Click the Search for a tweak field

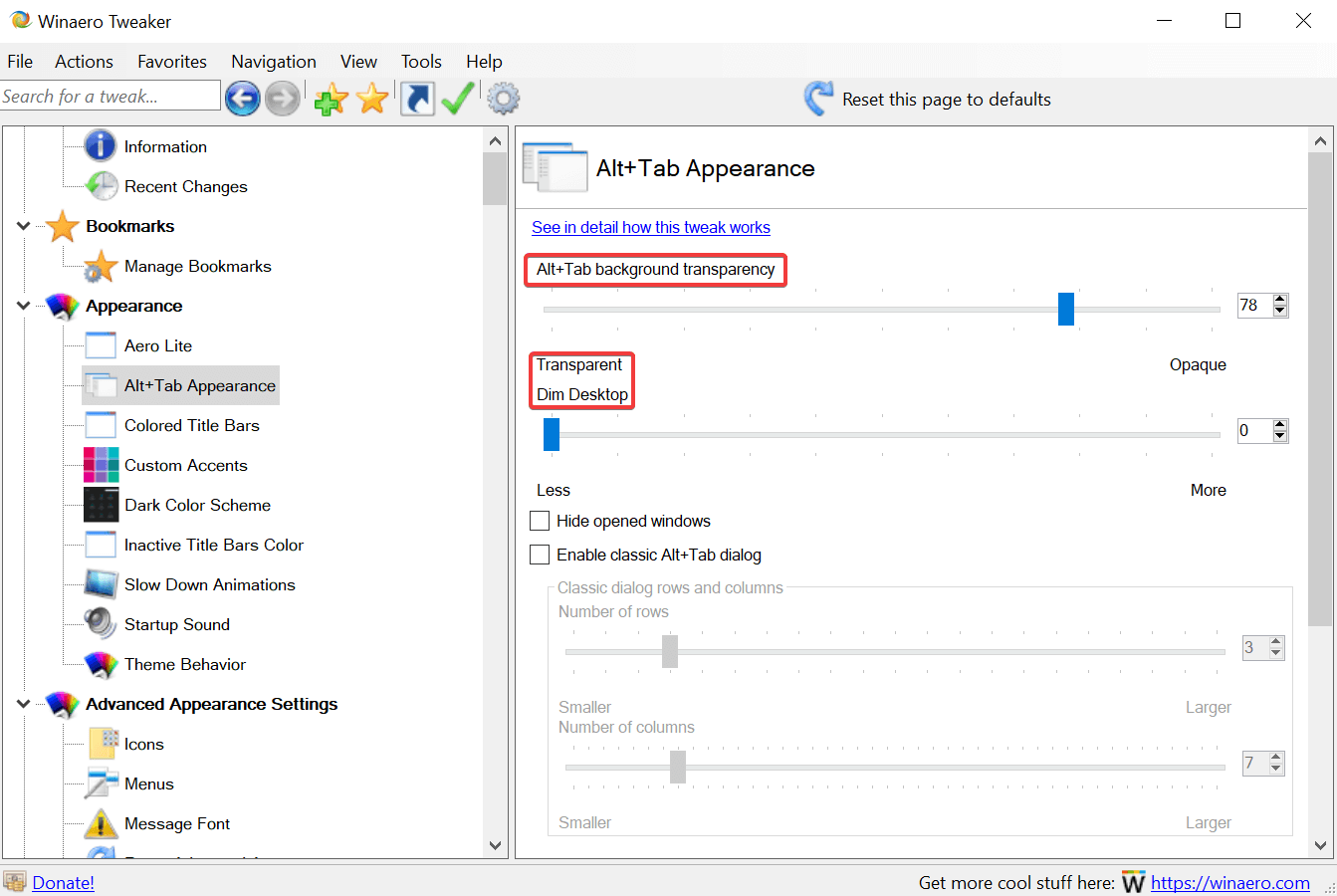pos(110,97)
